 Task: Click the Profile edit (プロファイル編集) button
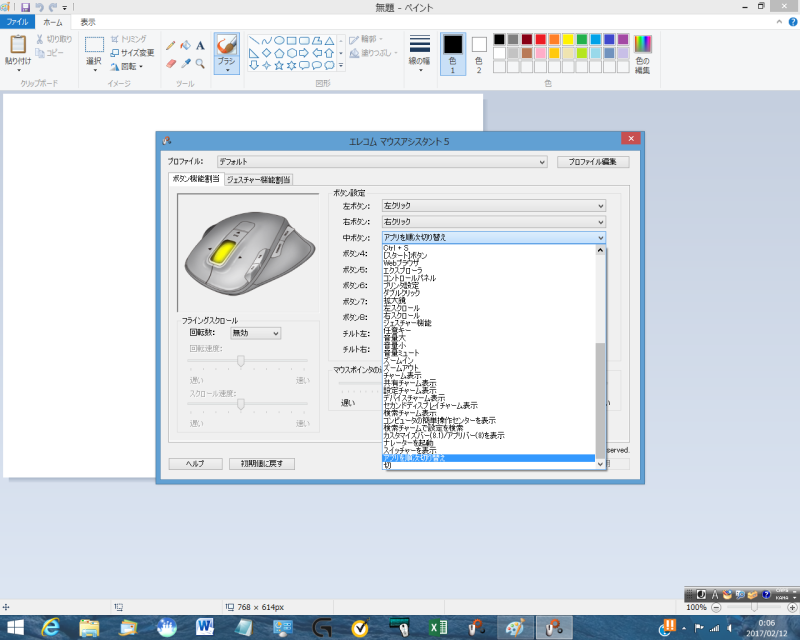point(593,162)
